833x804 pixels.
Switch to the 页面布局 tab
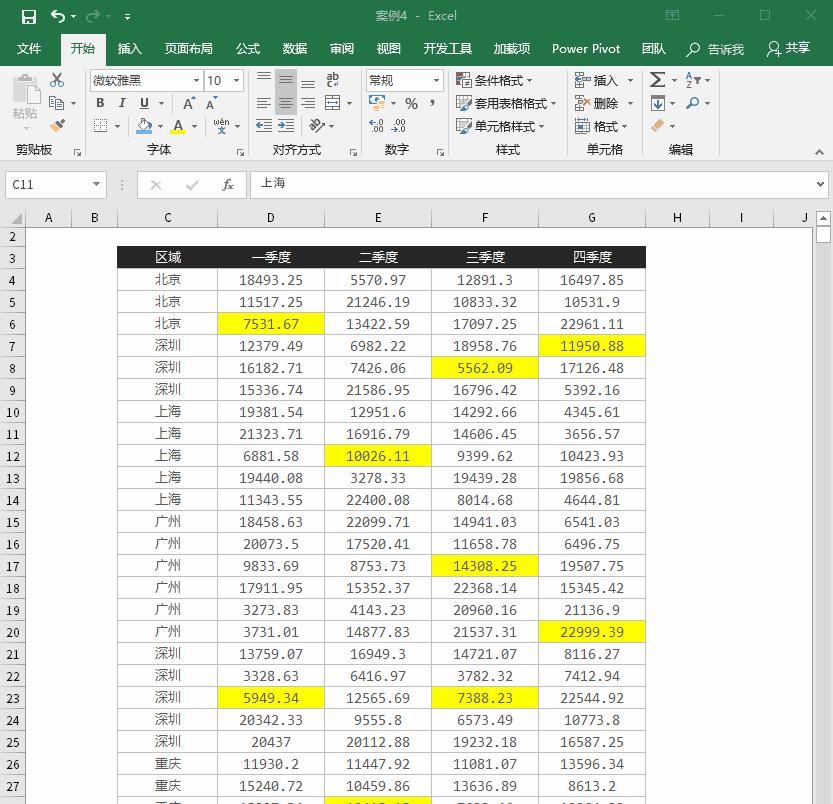coord(188,49)
